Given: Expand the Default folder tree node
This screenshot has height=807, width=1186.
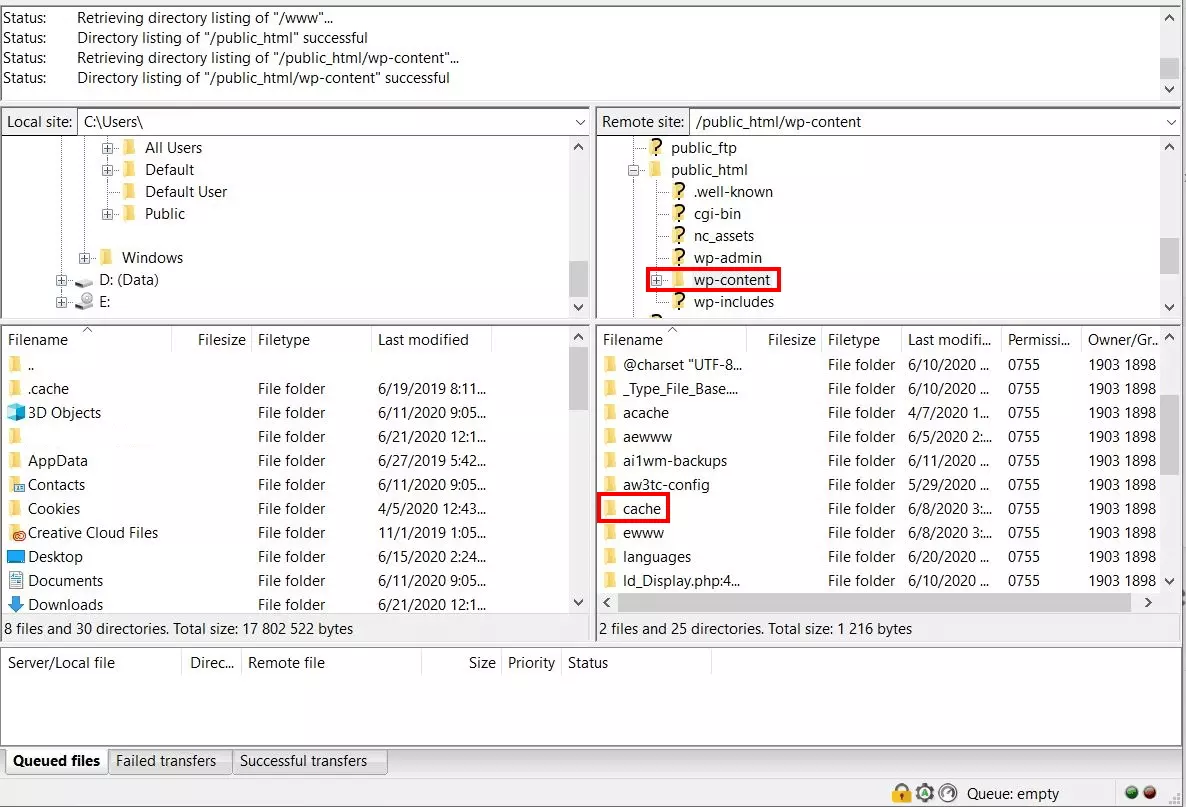Looking at the screenshot, I should pos(107,170).
